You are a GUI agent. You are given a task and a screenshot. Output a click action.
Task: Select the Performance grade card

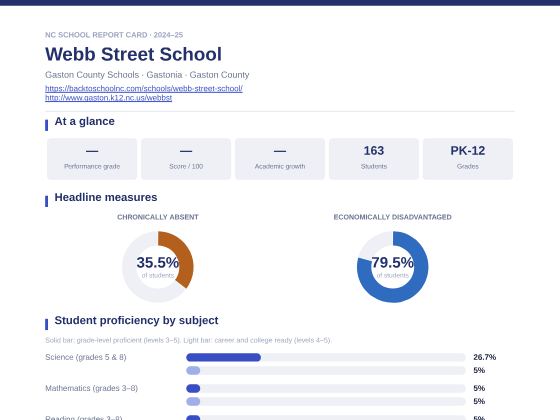92,159
